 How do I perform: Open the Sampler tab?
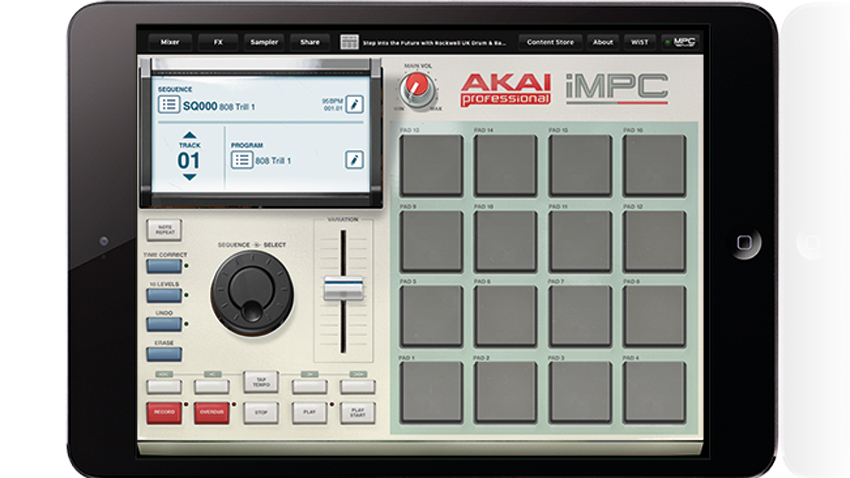264,42
